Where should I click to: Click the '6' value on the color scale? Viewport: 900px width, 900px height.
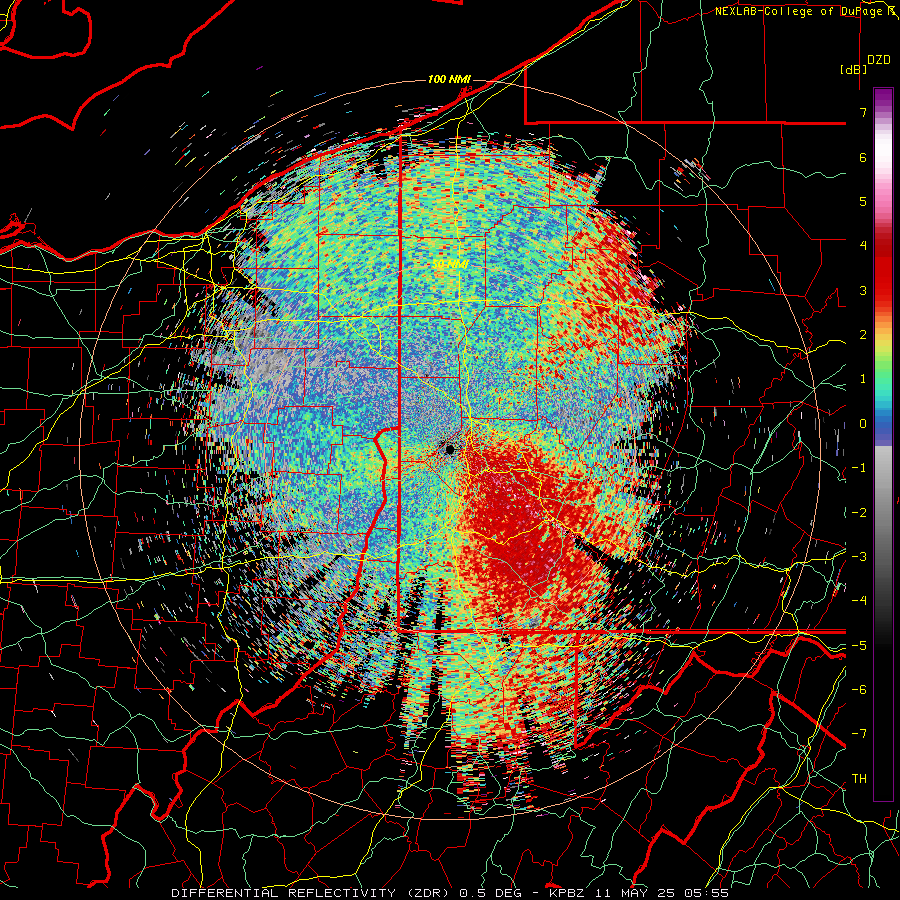863,157
